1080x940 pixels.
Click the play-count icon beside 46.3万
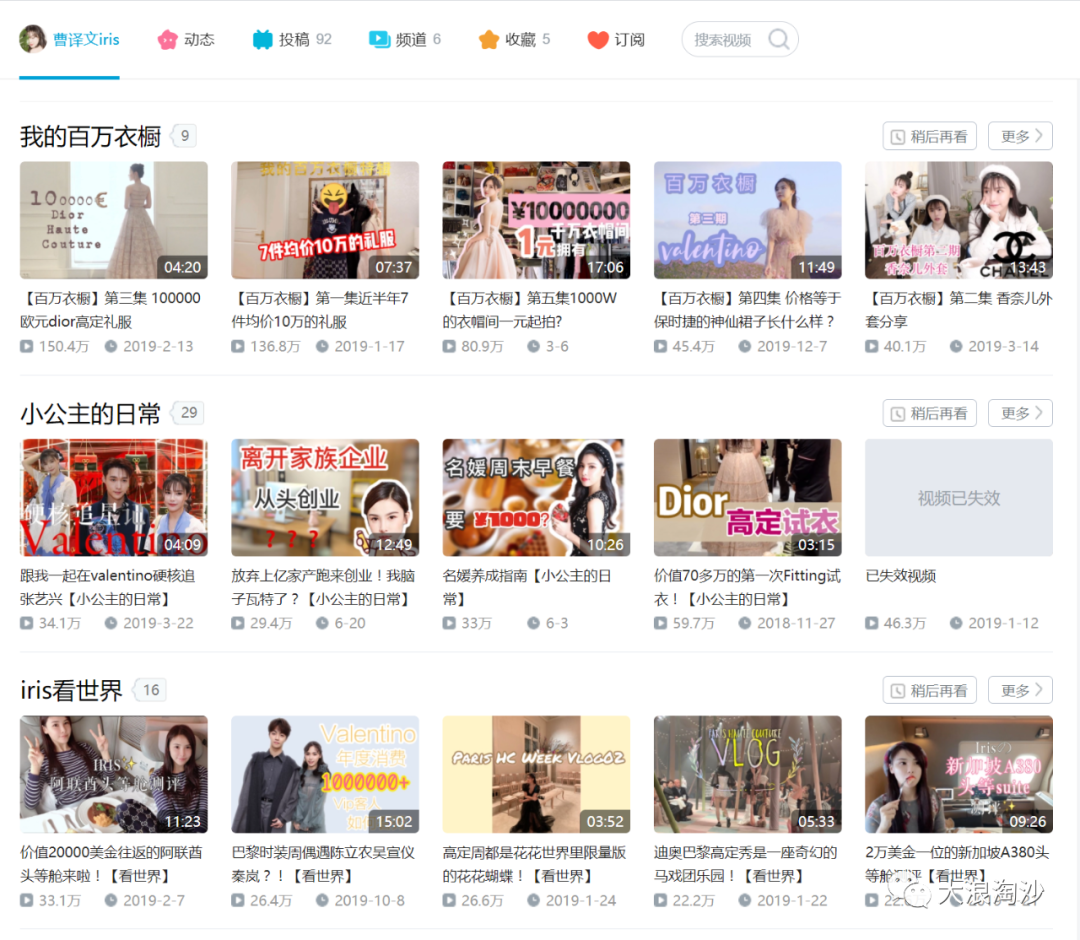(871, 623)
